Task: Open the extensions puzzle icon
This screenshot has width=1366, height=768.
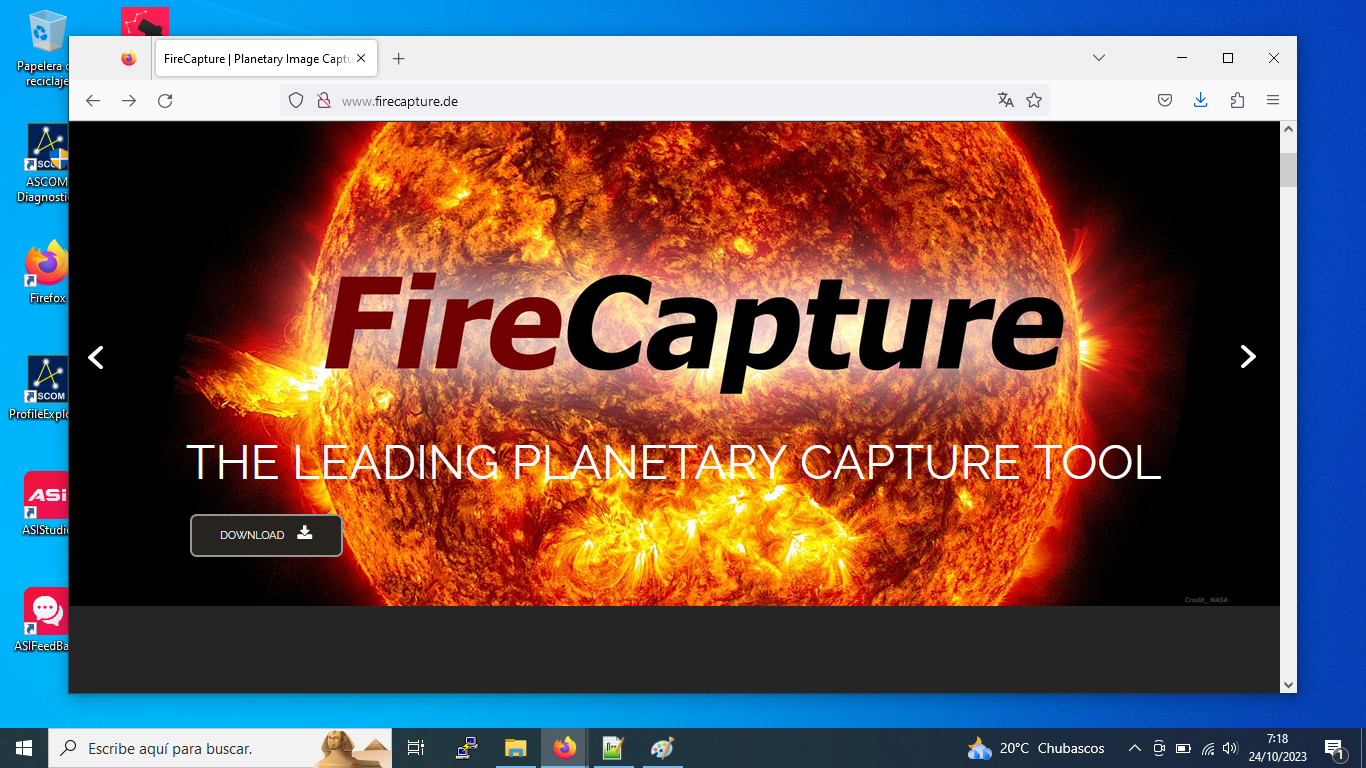Action: (1237, 101)
